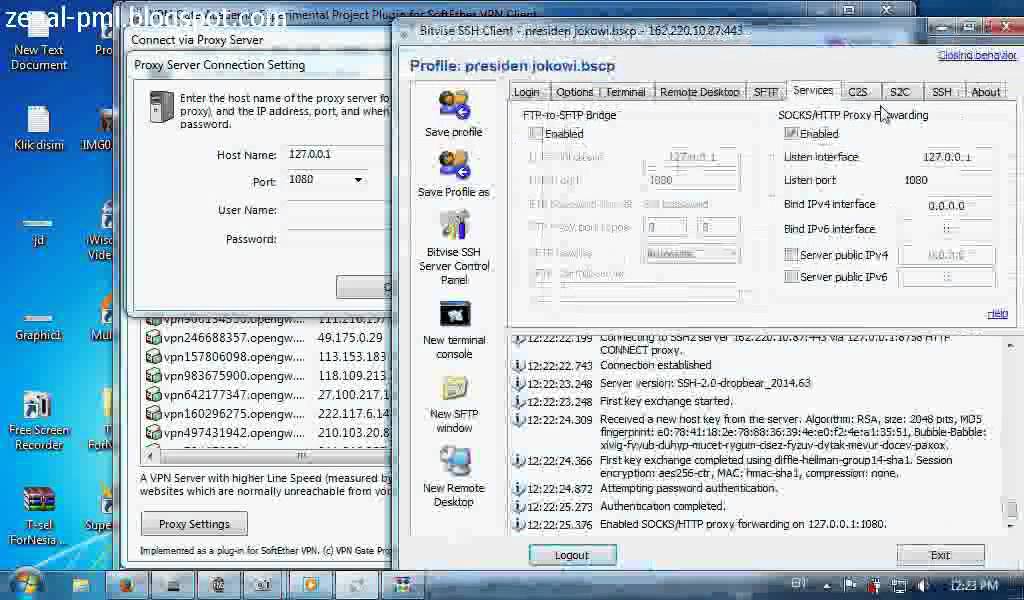Open a New terminal console
The image size is (1024, 600).
455,315
